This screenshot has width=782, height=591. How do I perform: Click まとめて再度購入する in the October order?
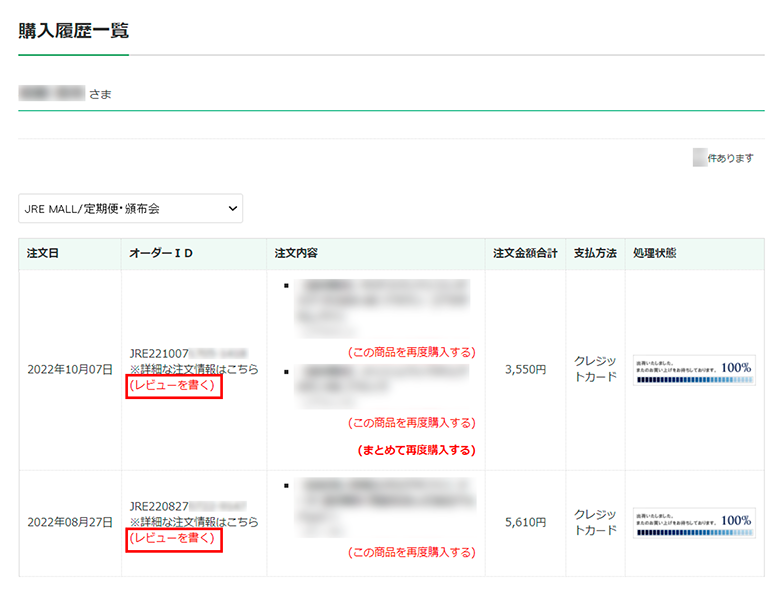coord(416,450)
